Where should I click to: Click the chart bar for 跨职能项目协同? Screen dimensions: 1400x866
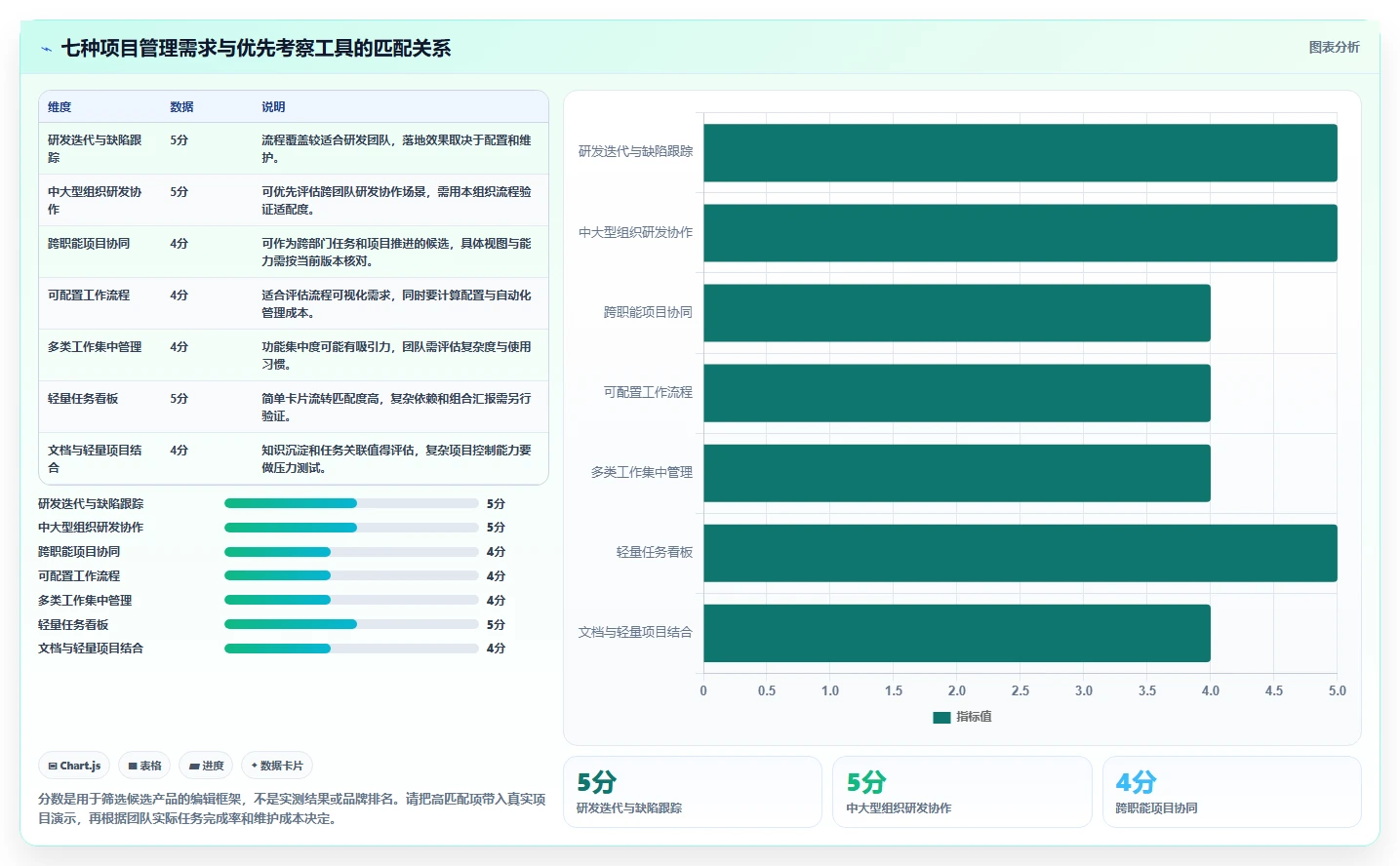pos(957,313)
